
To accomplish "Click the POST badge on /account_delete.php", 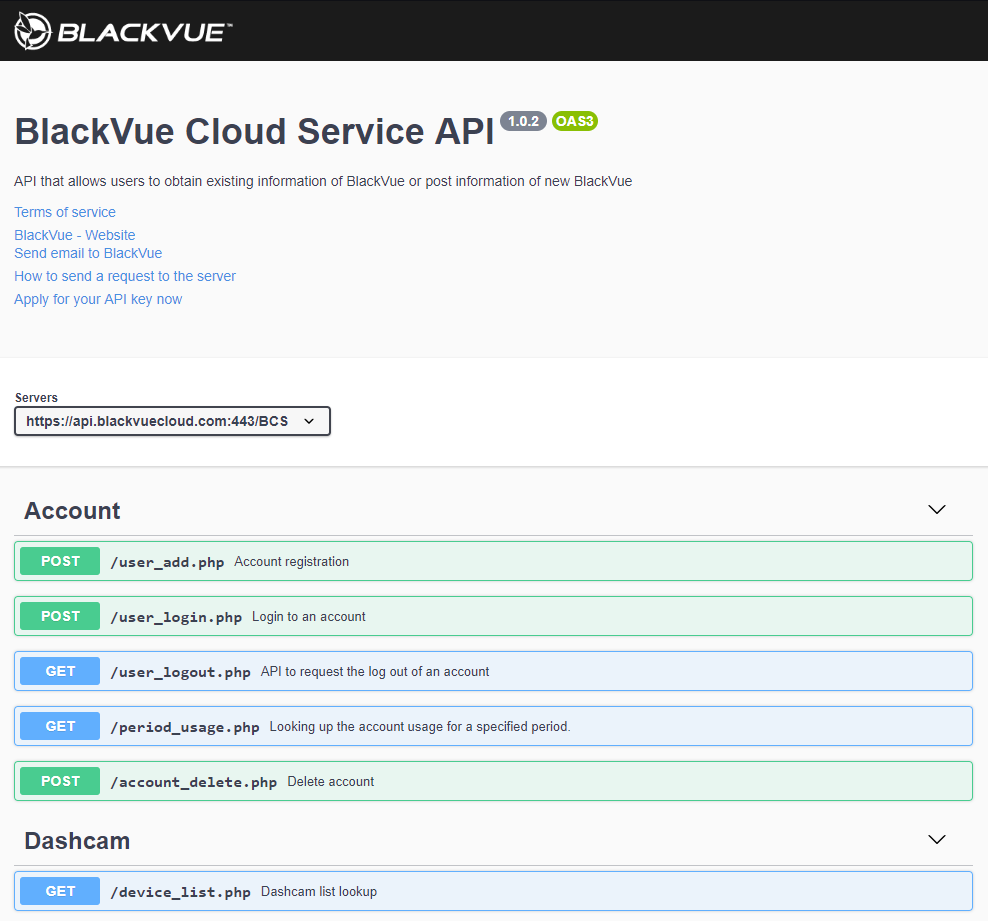I will pyautogui.click(x=59, y=781).
